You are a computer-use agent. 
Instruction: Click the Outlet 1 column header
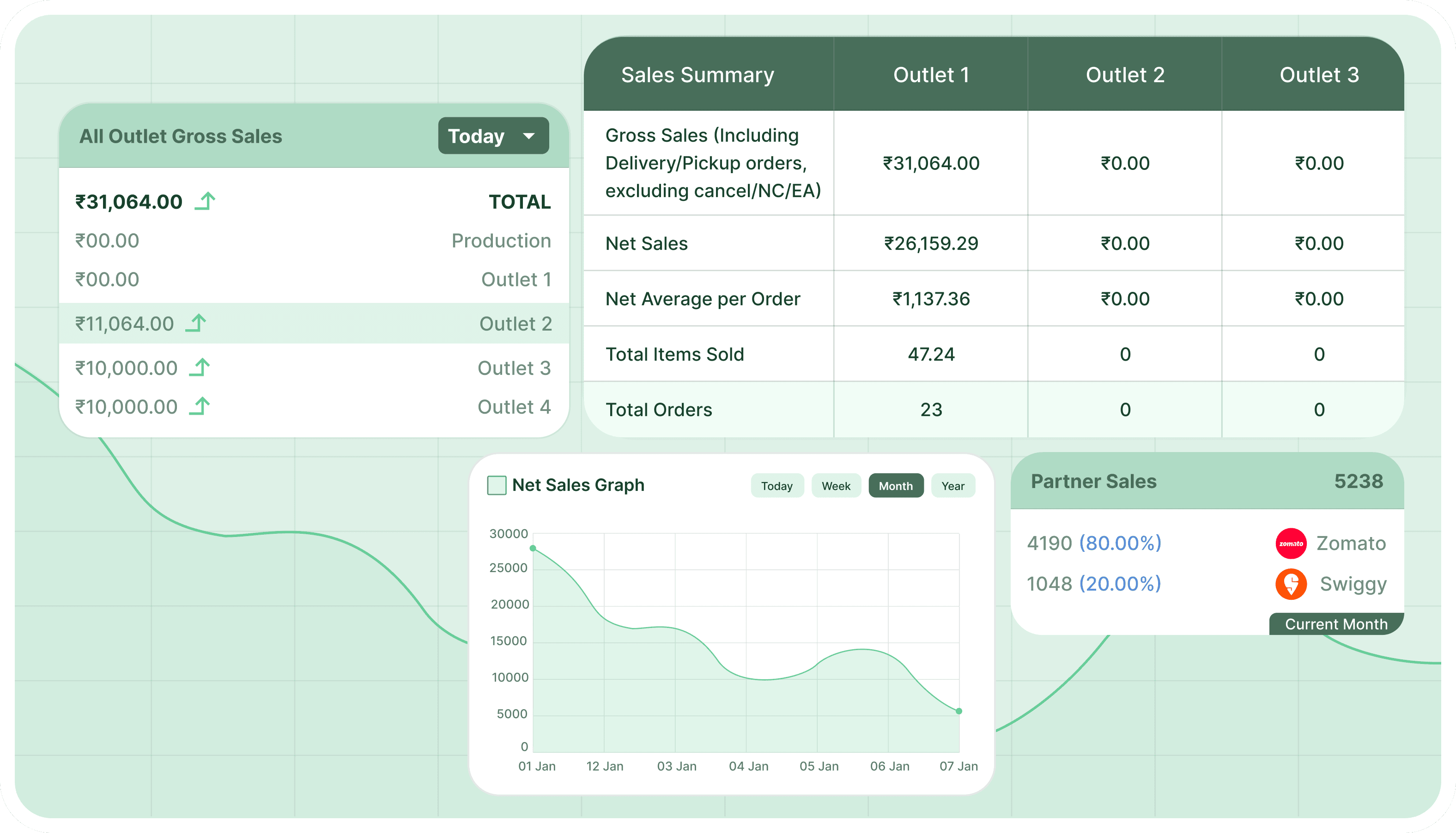[x=931, y=75]
